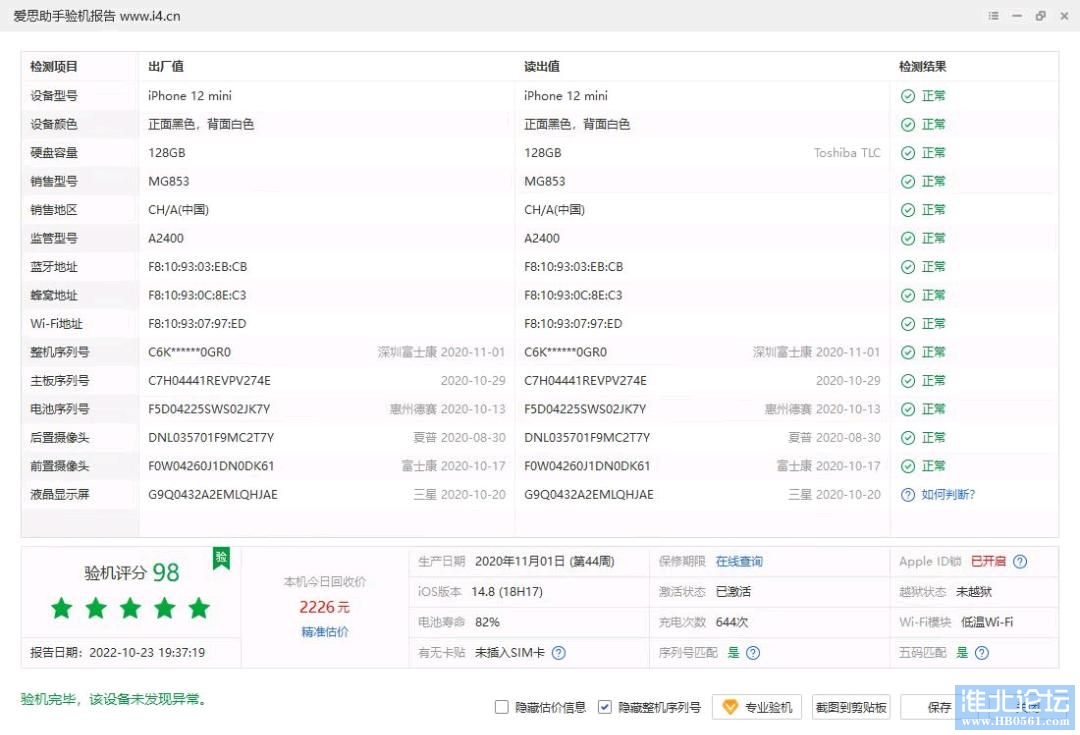Click the recycle price 2226元
1080x735 pixels.
[x=324, y=607]
